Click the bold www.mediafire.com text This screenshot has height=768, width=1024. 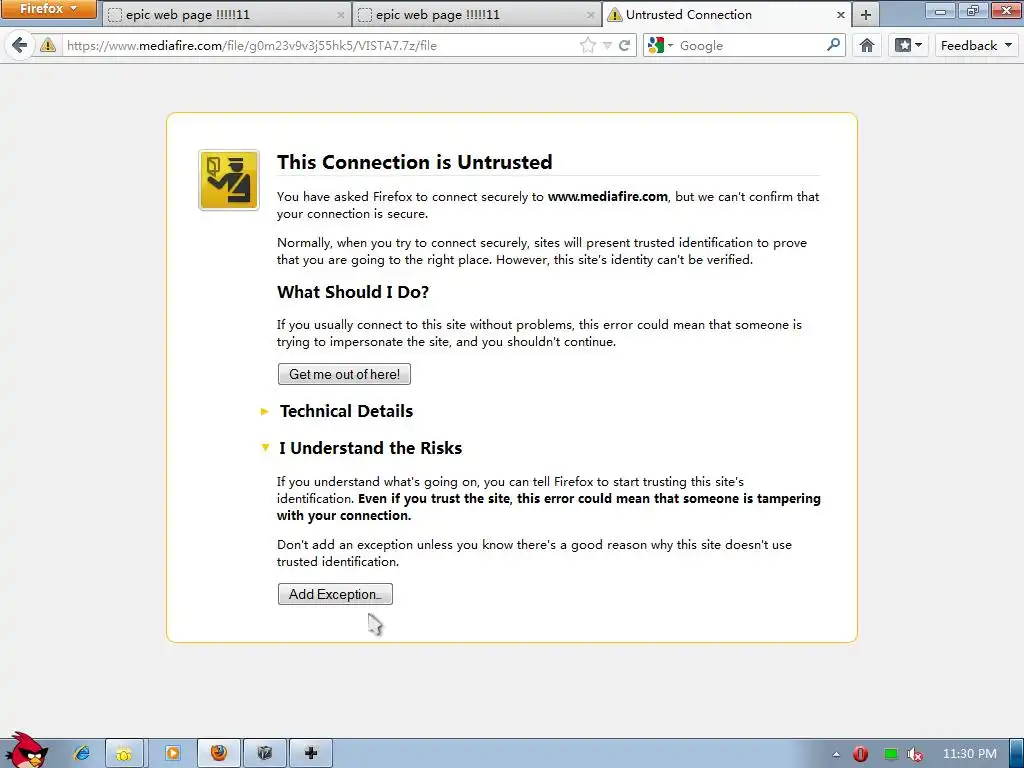pyautogui.click(x=607, y=197)
